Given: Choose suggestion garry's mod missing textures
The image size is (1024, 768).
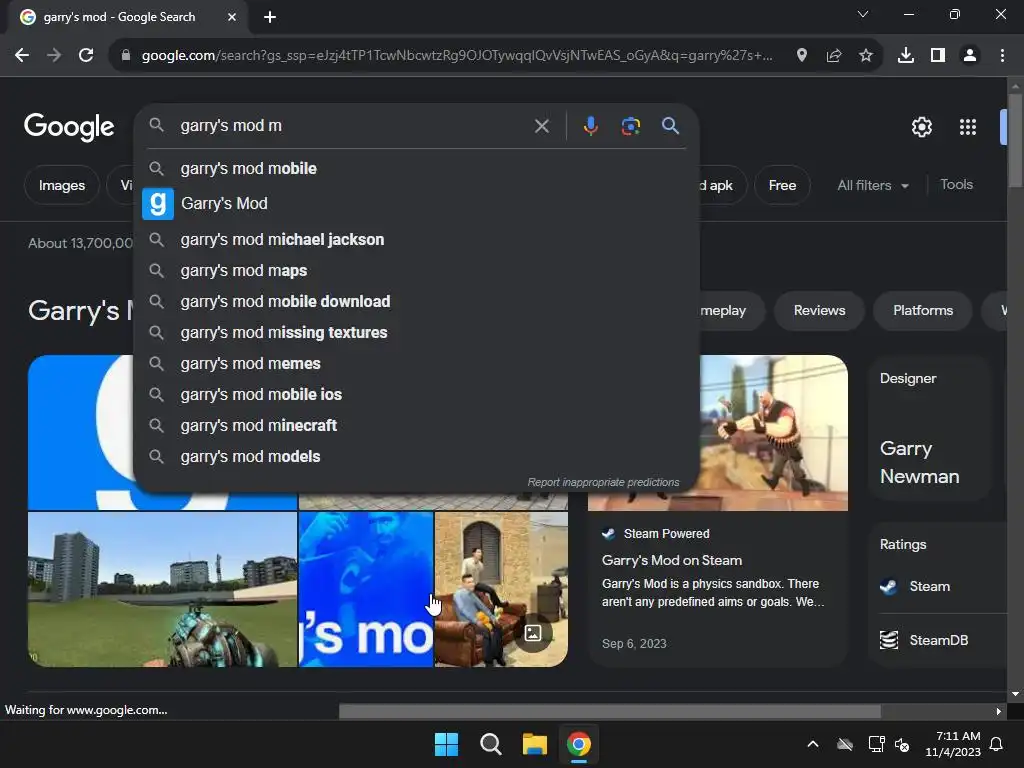Looking at the screenshot, I should [x=416, y=332].
